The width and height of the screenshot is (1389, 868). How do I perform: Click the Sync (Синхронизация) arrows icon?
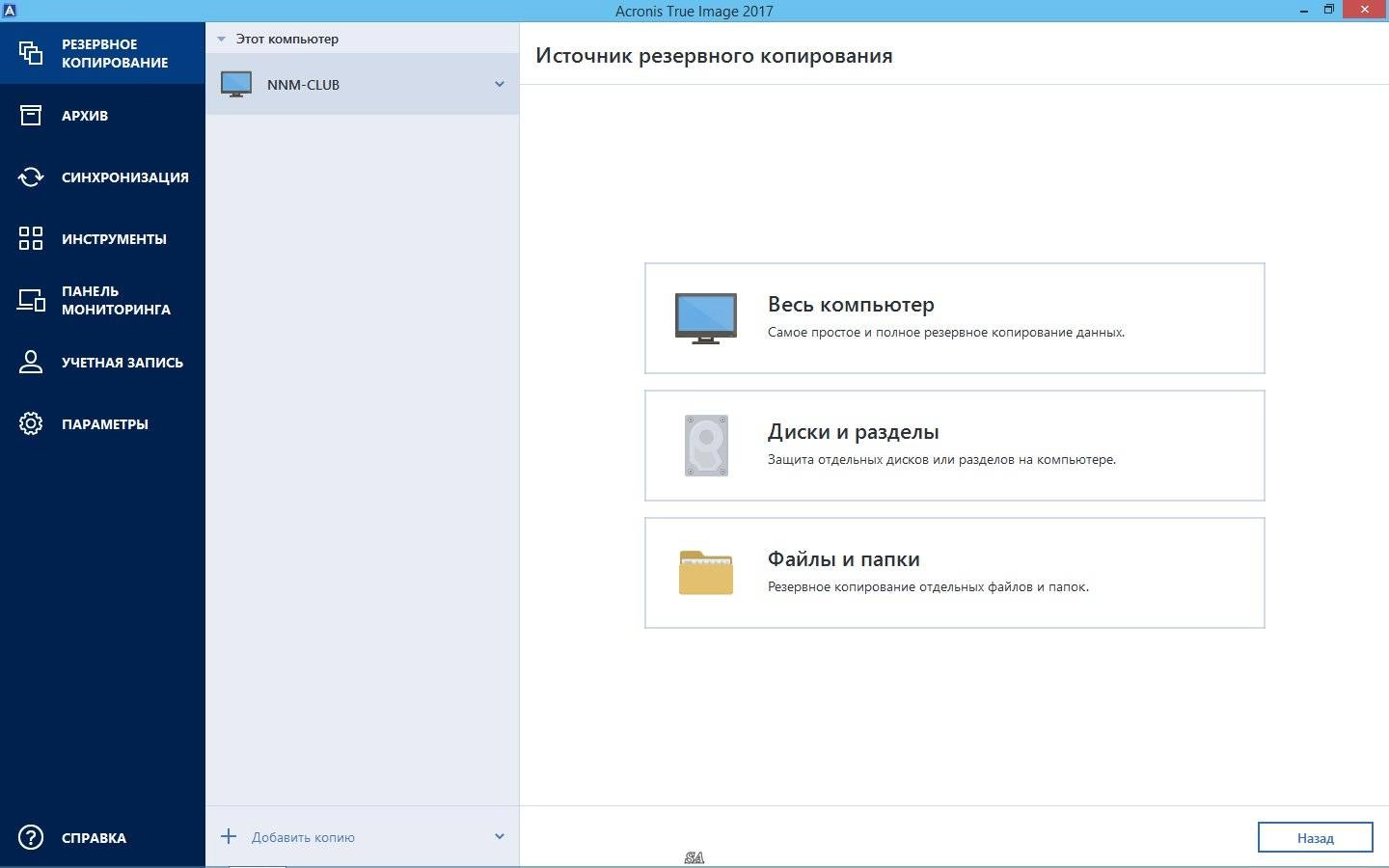(x=31, y=177)
